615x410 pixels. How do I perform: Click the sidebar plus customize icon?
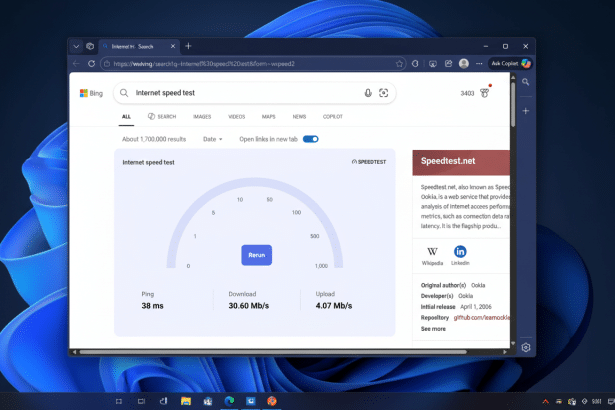pos(526,111)
